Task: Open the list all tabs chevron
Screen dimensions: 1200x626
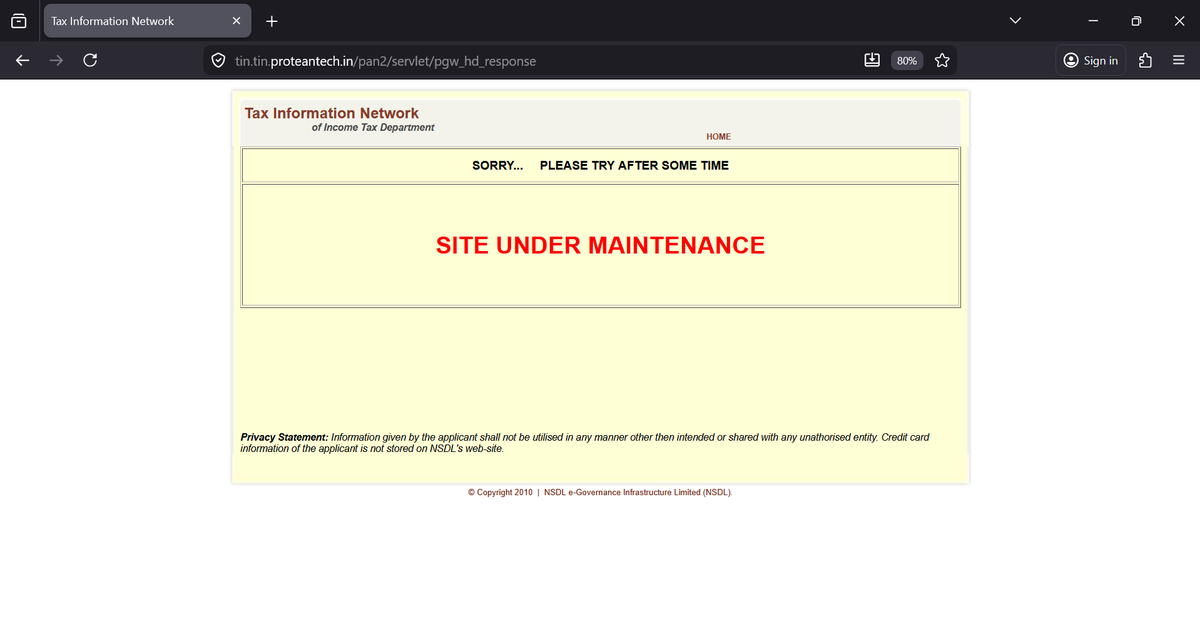Action: click(x=1016, y=21)
